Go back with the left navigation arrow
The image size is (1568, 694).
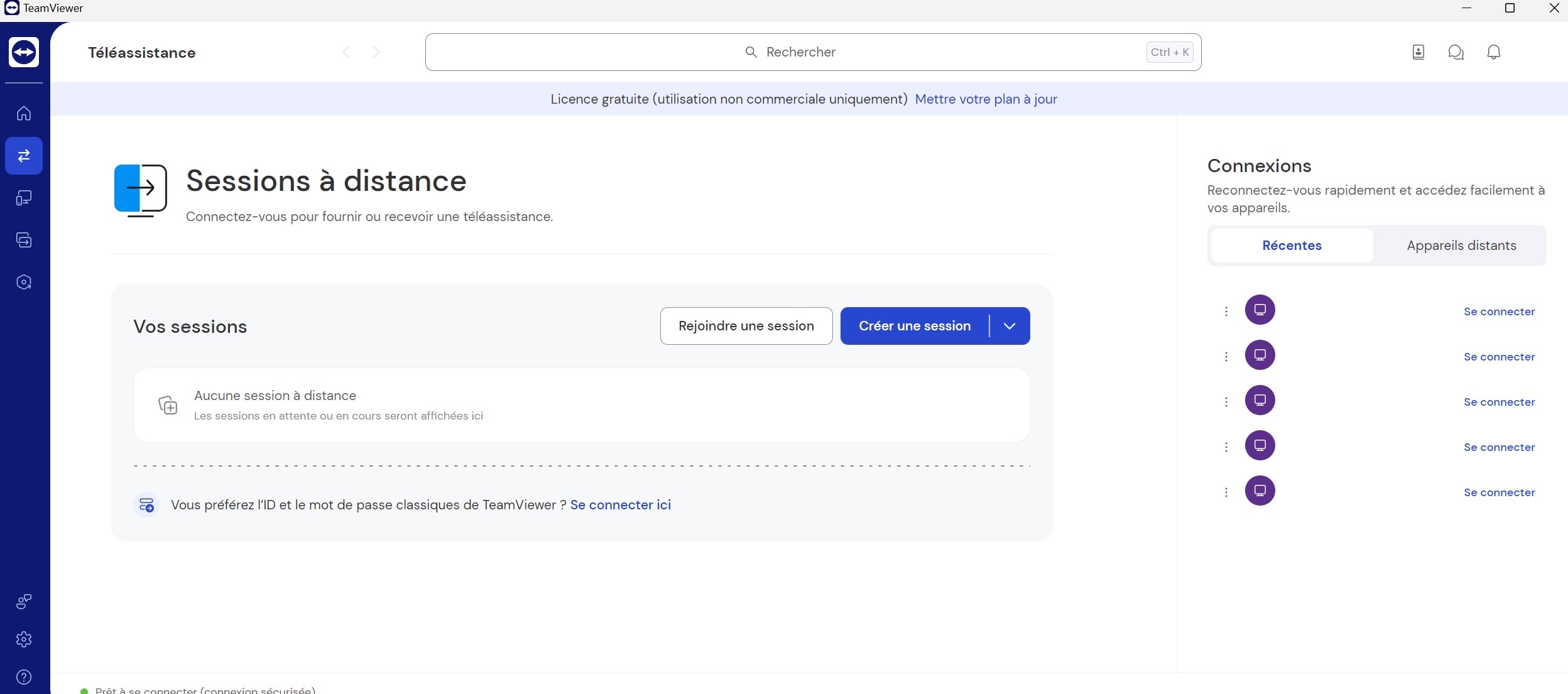346,52
